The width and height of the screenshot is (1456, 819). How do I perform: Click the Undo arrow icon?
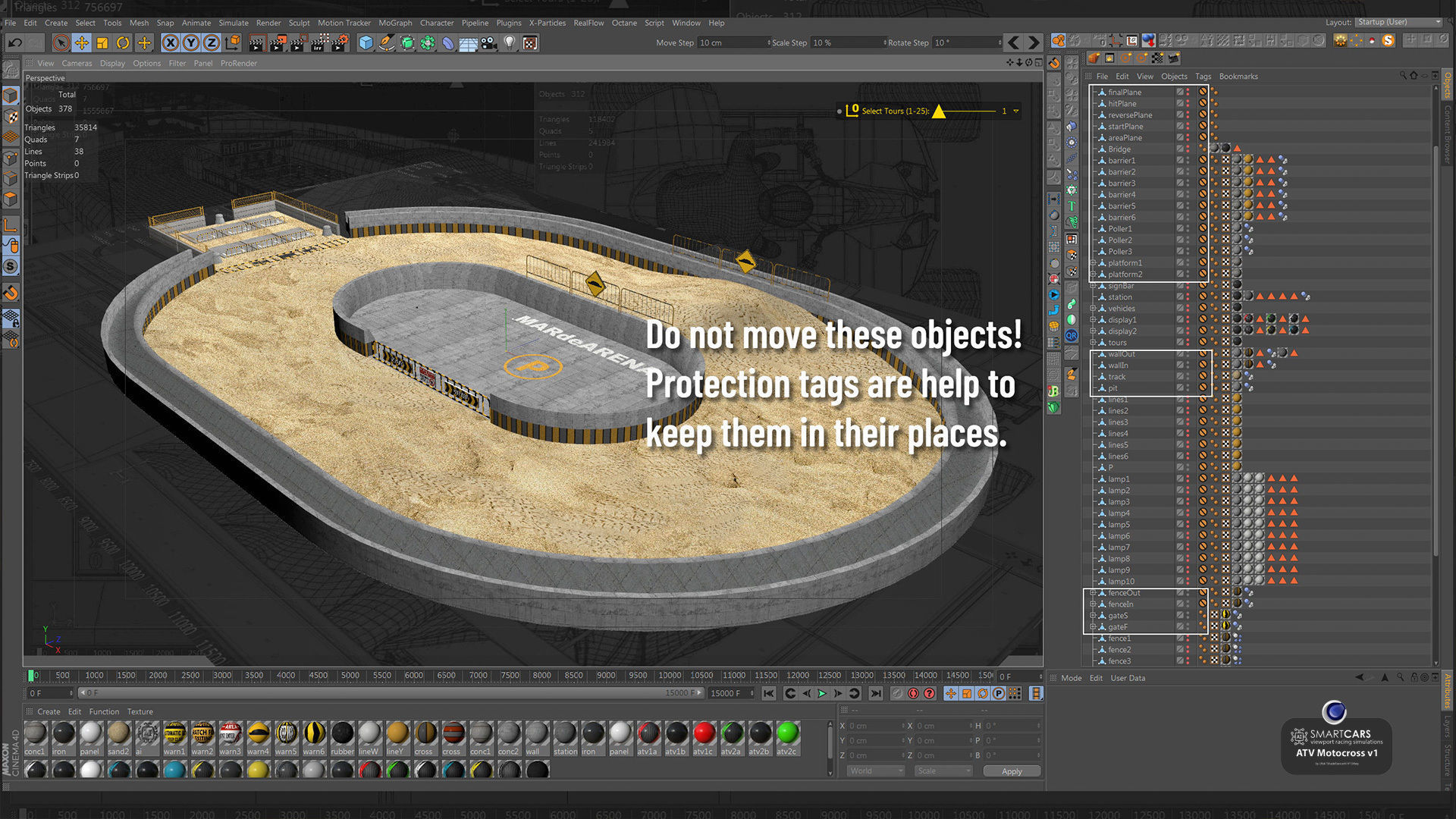[14, 43]
